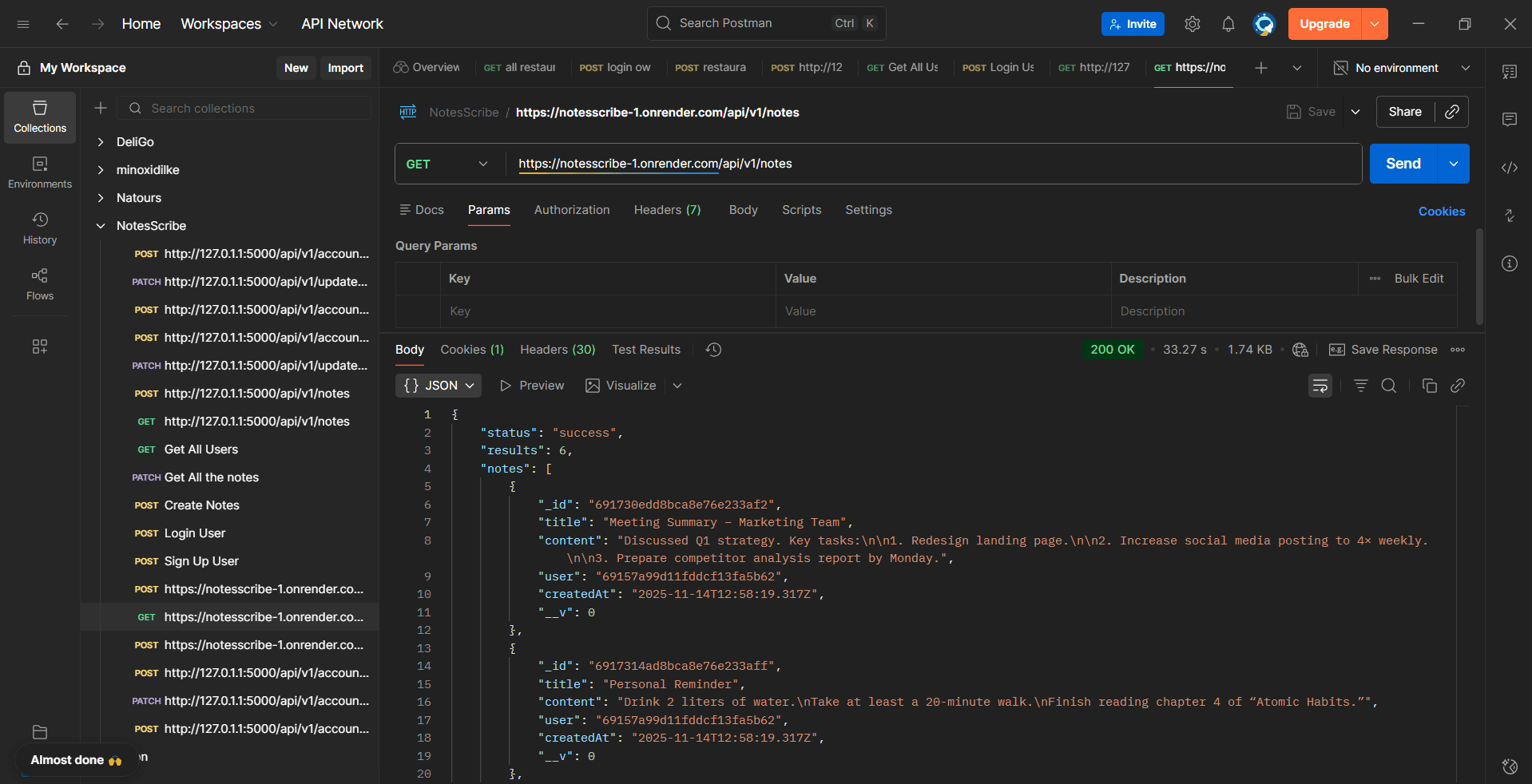Image resolution: width=1532 pixels, height=784 pixels.
Task: Open Upgrade options dropdown arrow
Action: [1375, 24]
